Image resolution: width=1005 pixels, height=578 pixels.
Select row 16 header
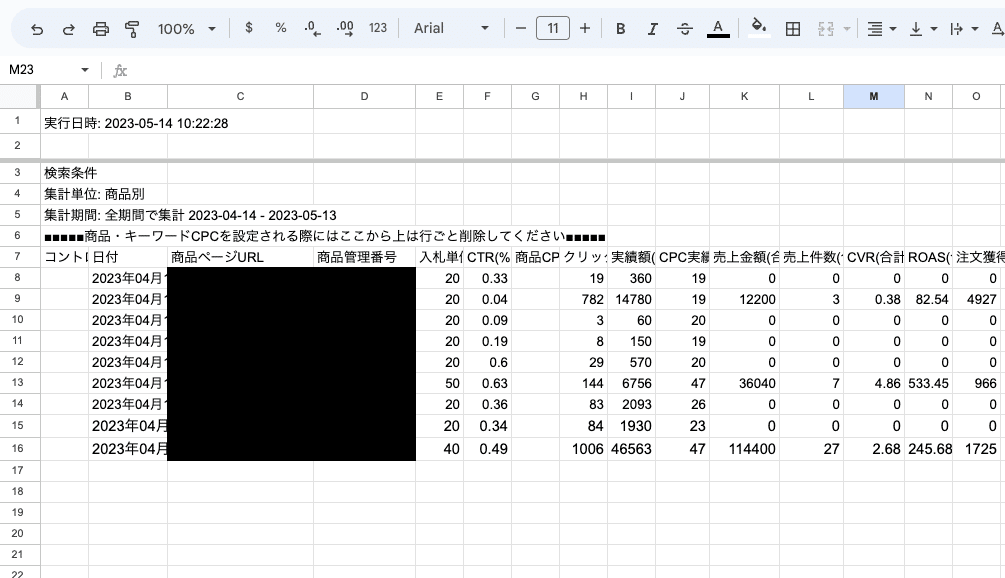point(18,448)
